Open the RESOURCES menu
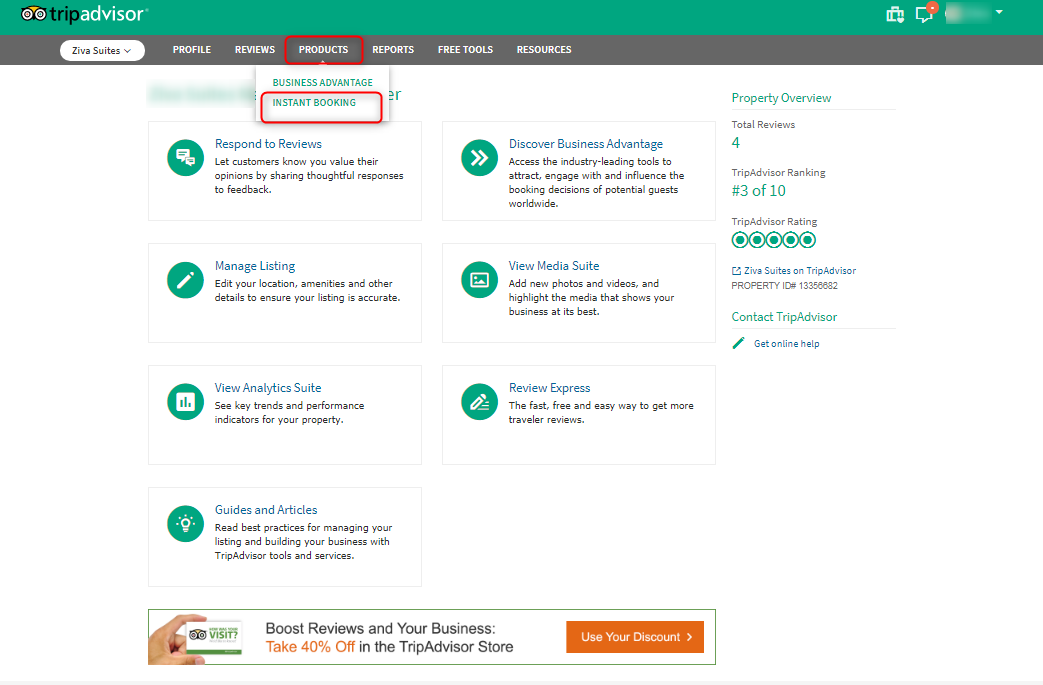 click(x=544, y=50)
